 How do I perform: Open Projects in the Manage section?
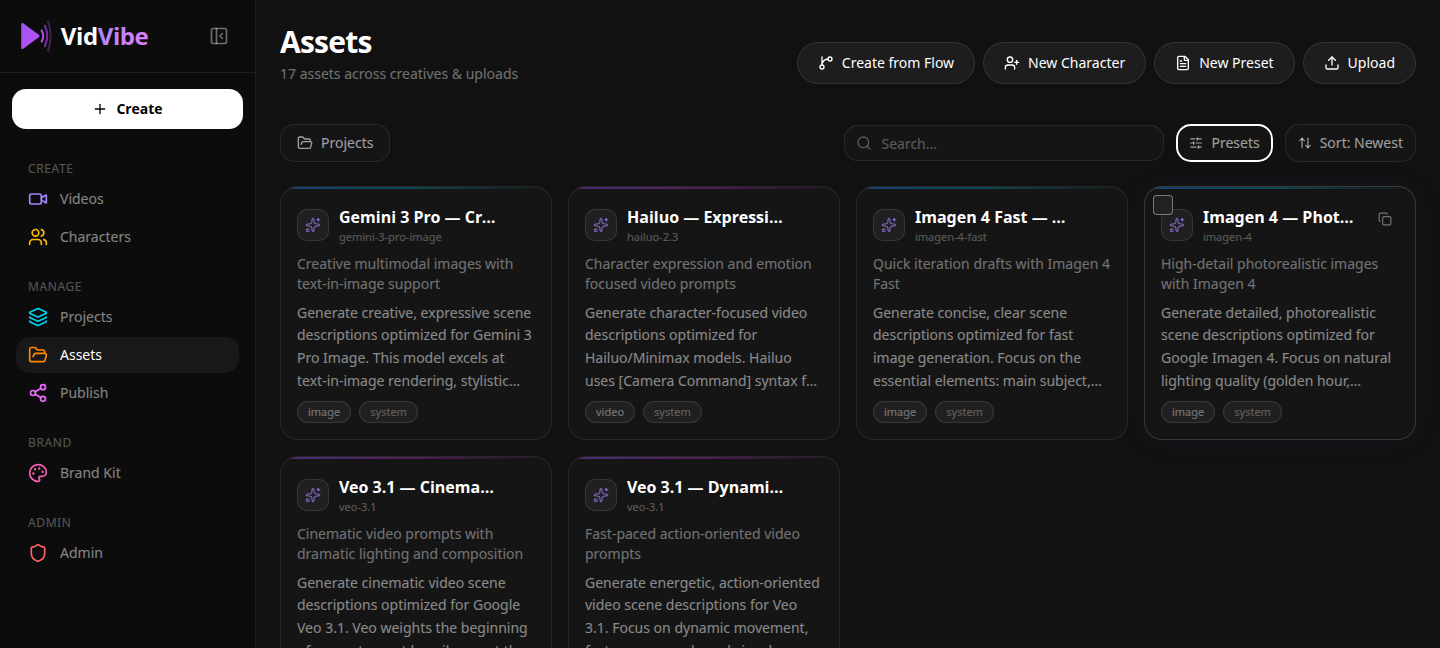[x=127, y=317]
